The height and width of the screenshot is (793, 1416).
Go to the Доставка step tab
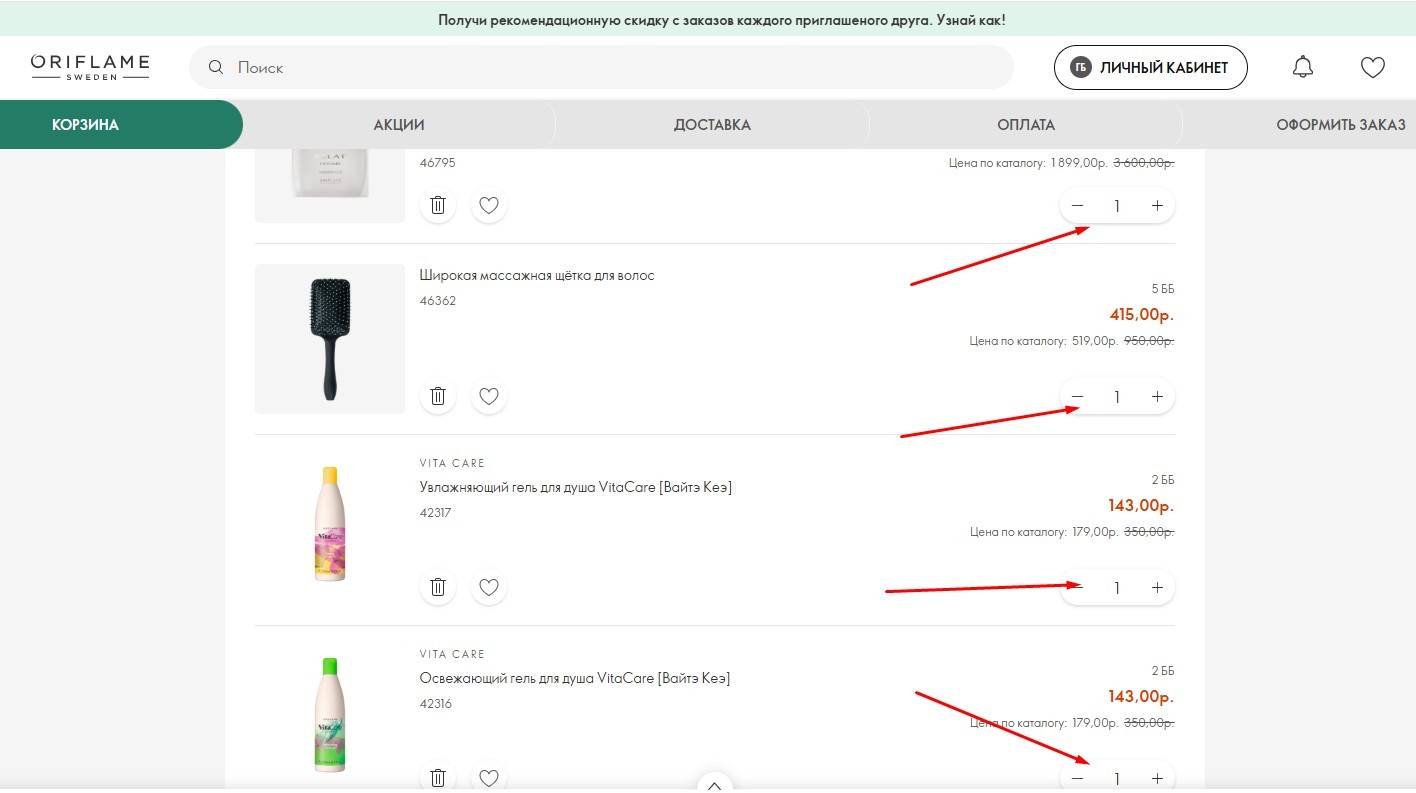coord(712,125)
